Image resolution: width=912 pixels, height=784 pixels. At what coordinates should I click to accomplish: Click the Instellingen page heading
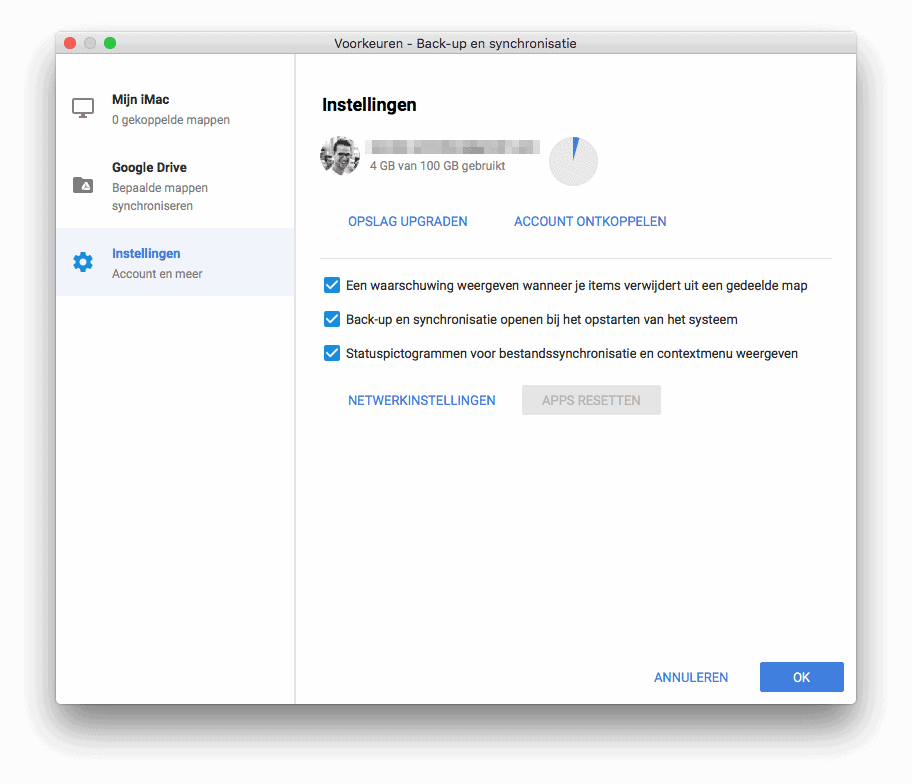coord(369,105)
